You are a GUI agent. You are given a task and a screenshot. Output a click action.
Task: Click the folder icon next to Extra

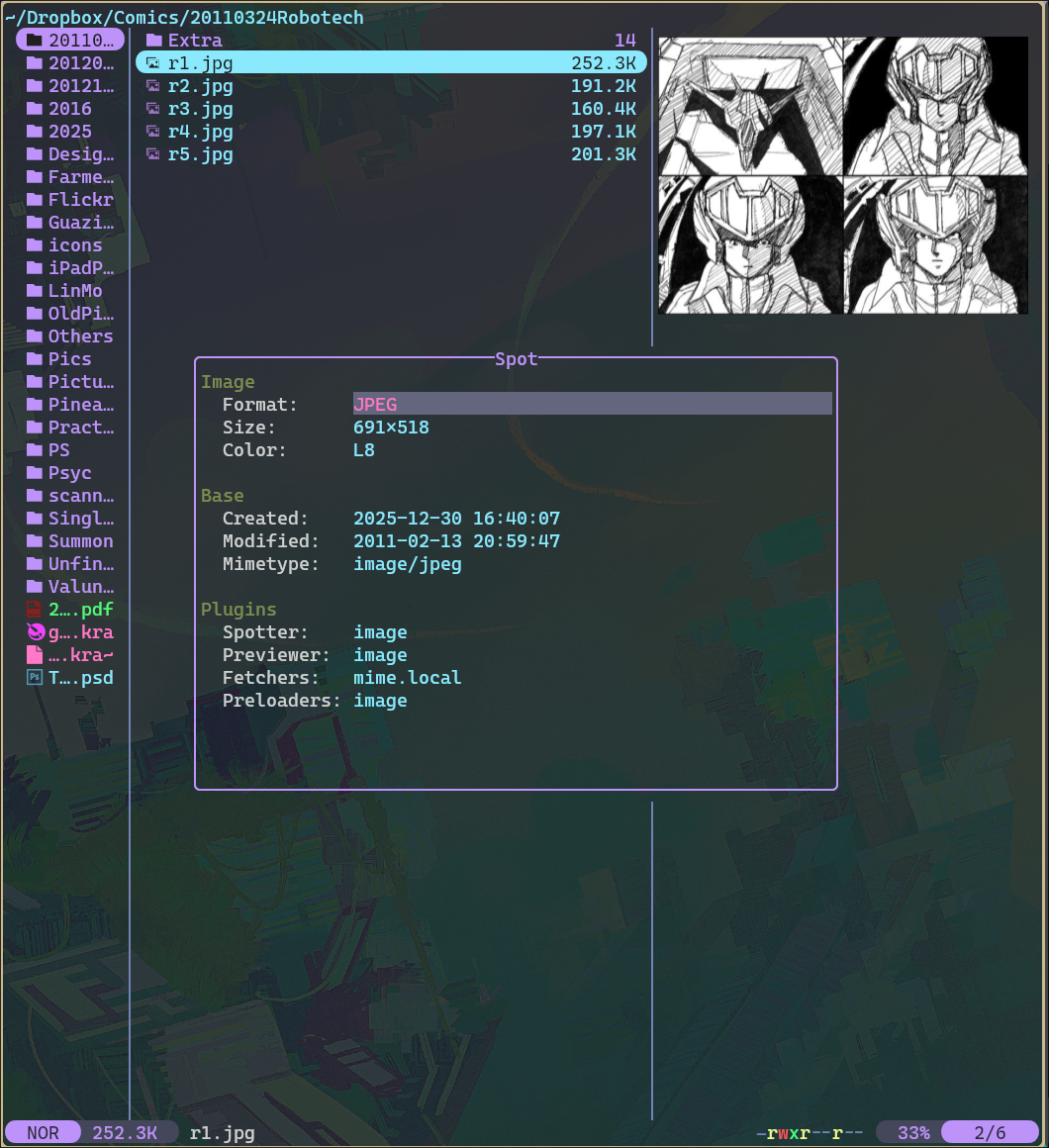pos(153,41)
